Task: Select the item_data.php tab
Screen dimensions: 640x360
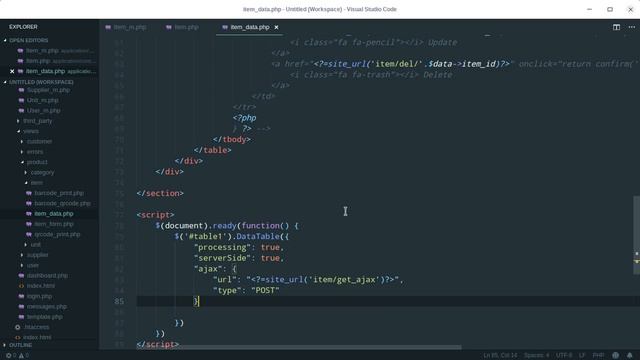Action: (x=249, y=27)
